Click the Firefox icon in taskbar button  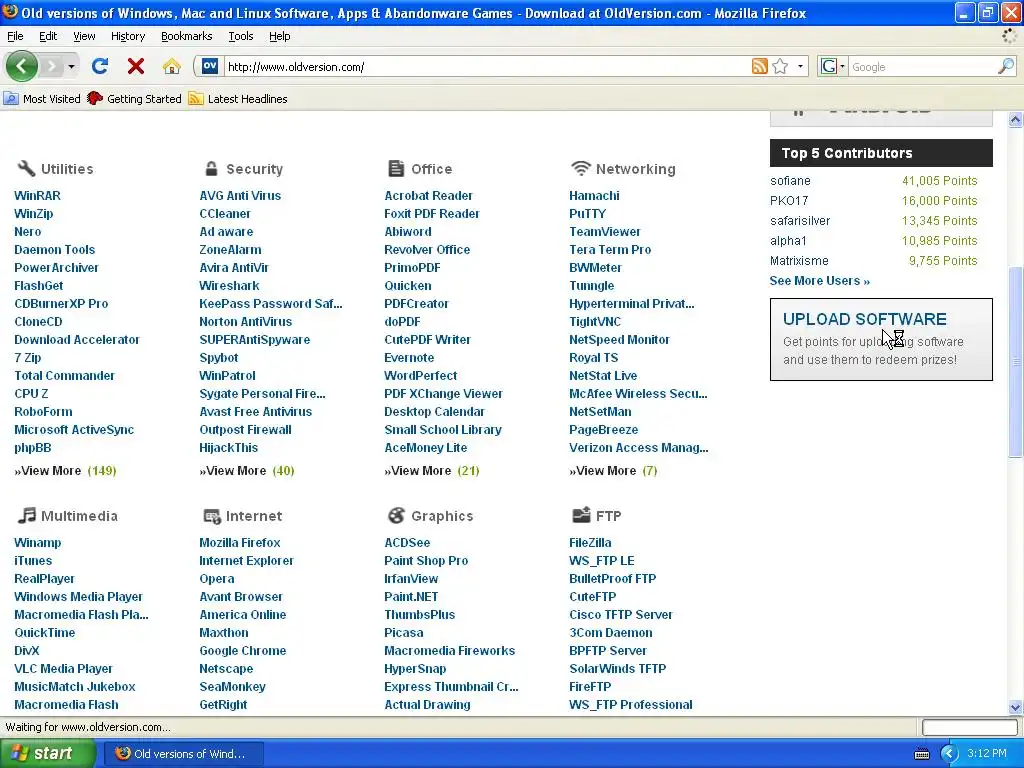[123, 753]
